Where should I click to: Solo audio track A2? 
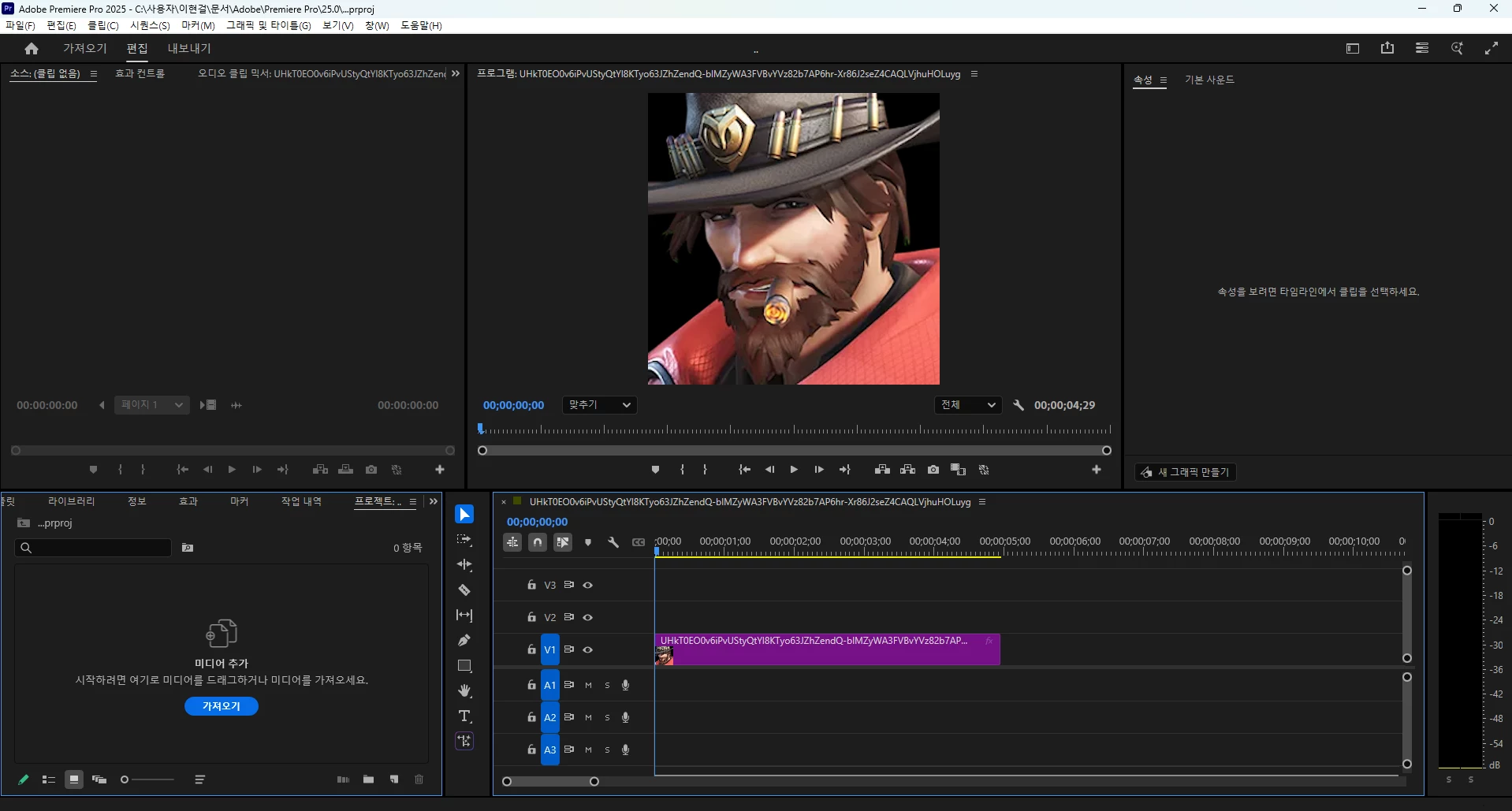(x=607, y=718)
